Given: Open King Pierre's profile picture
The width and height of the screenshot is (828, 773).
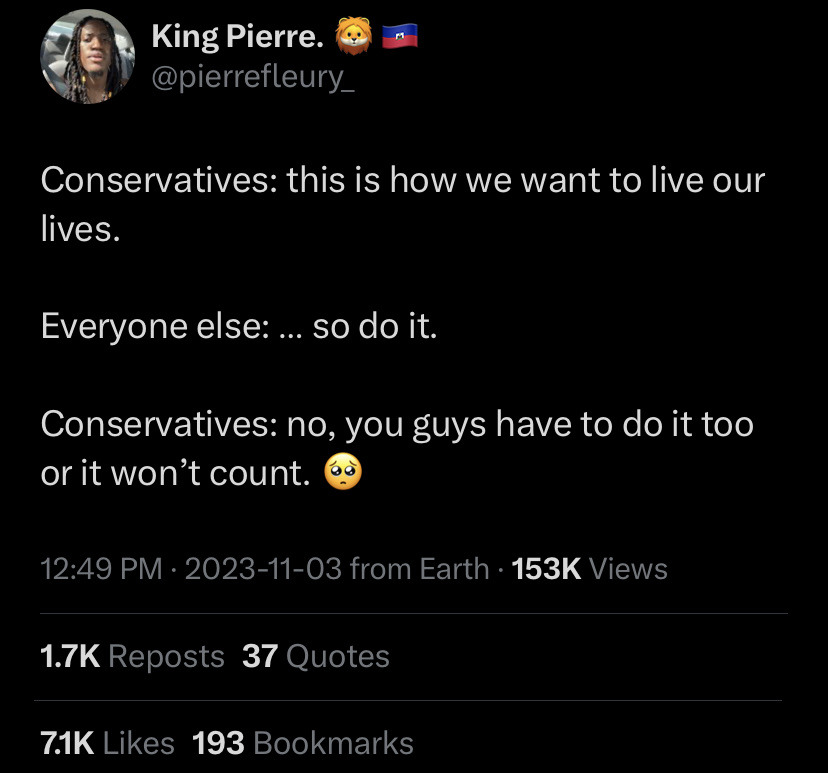Looking at the screenshot, I should click(87, 57).
